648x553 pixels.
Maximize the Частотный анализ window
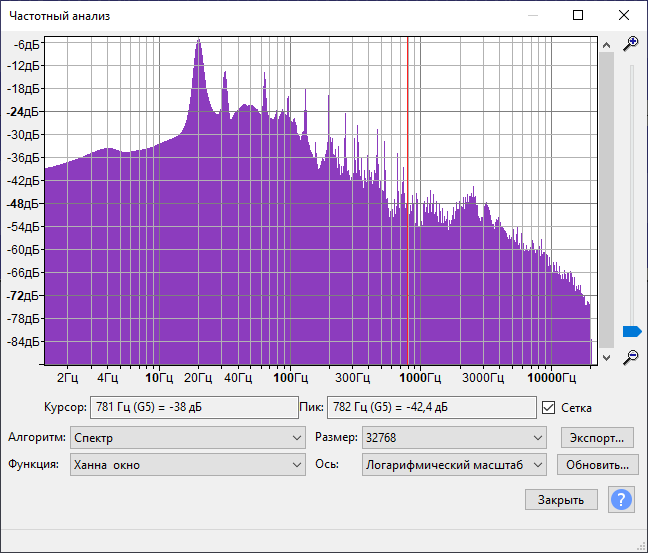578,16
